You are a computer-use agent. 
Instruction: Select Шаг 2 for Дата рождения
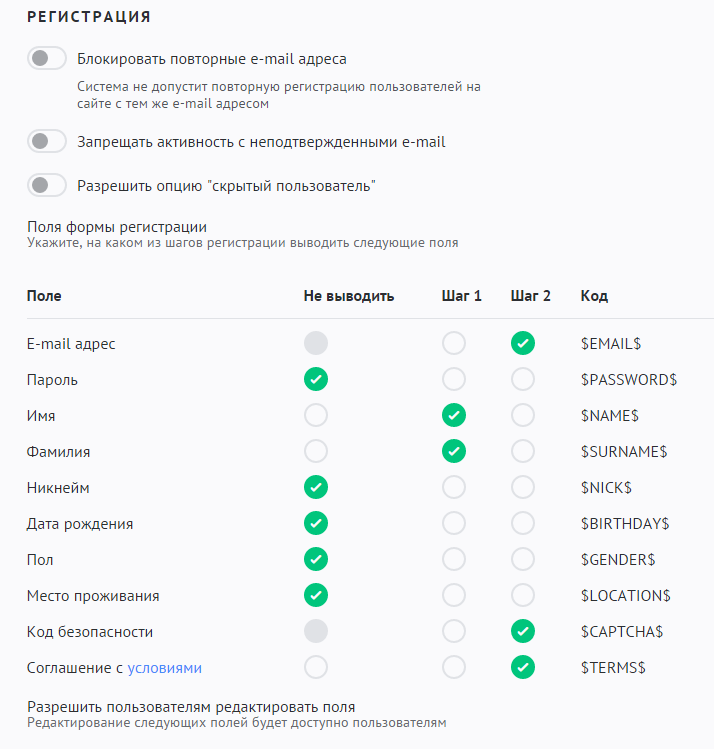(522, 524)
